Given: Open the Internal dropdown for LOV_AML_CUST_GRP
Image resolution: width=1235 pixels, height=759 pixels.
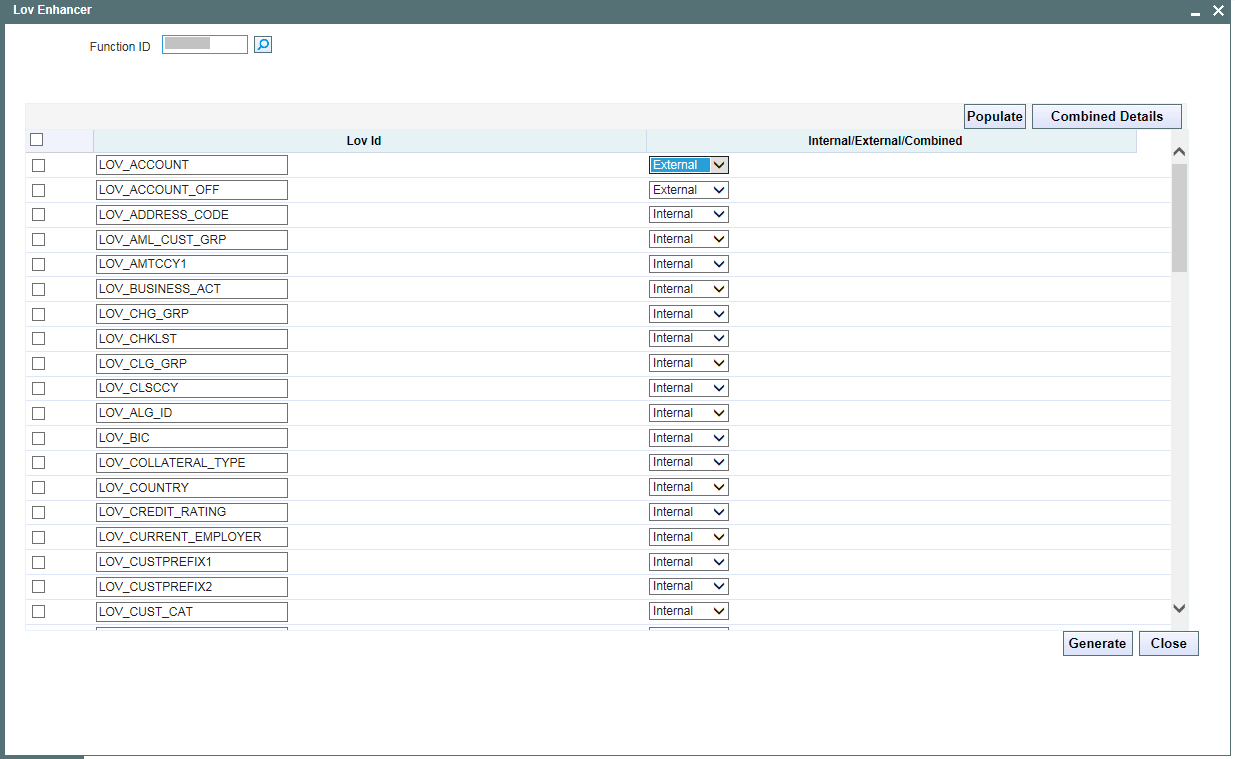Looking at the screenshot, I should pyautogui.click(x=689, y=239).
